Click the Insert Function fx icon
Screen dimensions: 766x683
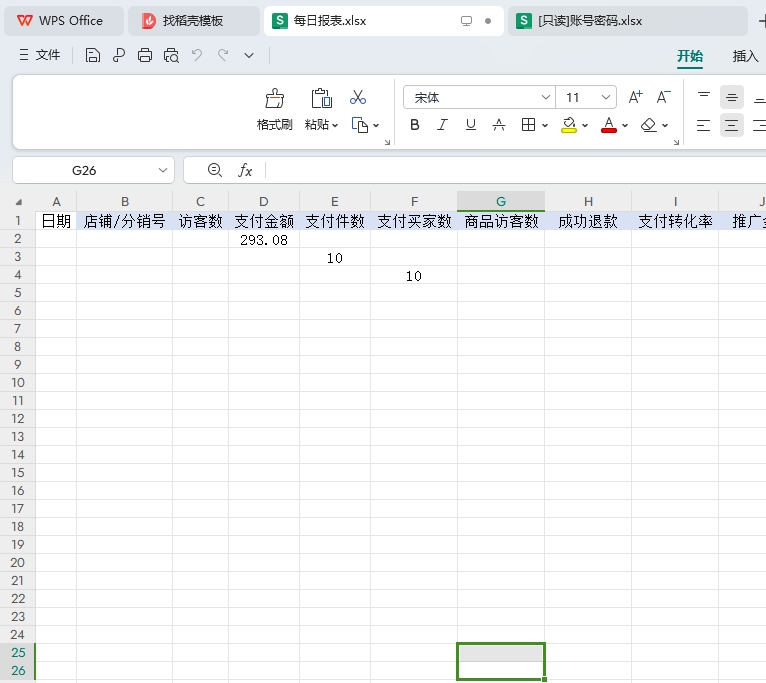[x=245, y=170]
